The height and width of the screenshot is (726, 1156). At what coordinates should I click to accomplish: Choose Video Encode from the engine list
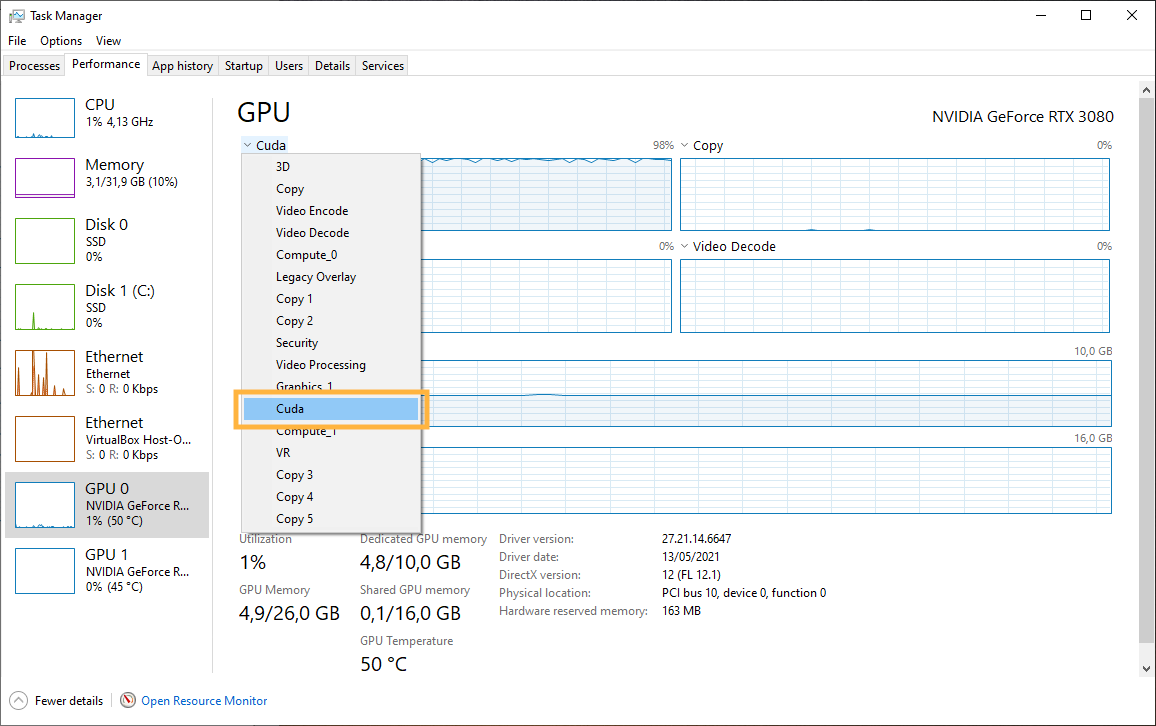pos(312,211)
